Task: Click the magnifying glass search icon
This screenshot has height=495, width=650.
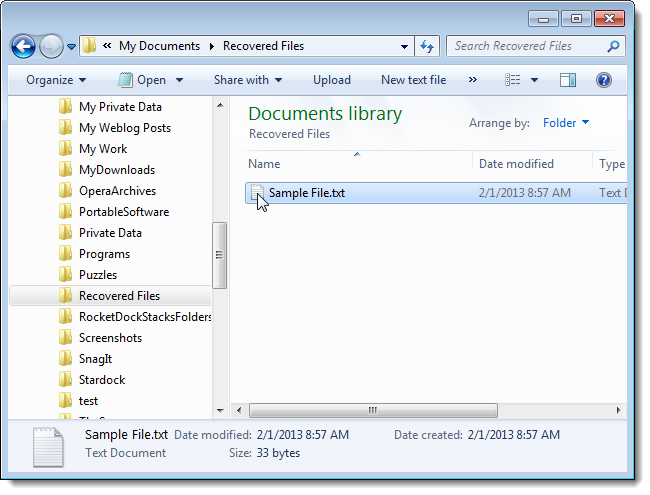Action: coord(613,46)
